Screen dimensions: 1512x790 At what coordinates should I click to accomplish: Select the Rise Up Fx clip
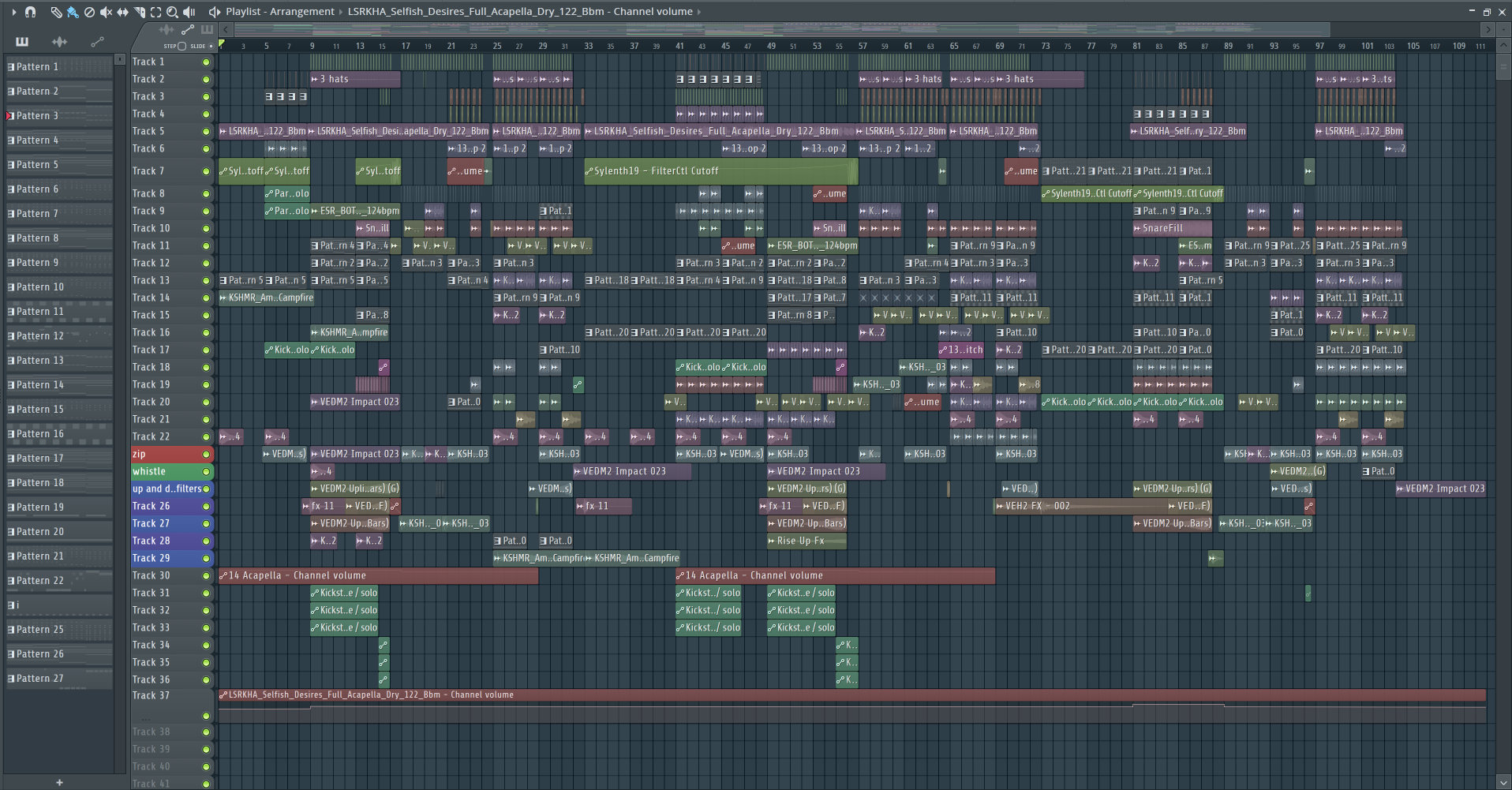click(807, 541)
